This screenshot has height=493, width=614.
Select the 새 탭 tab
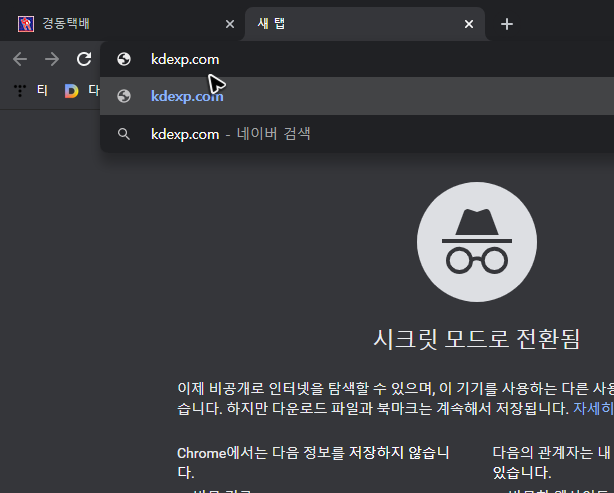coord(364,24)
